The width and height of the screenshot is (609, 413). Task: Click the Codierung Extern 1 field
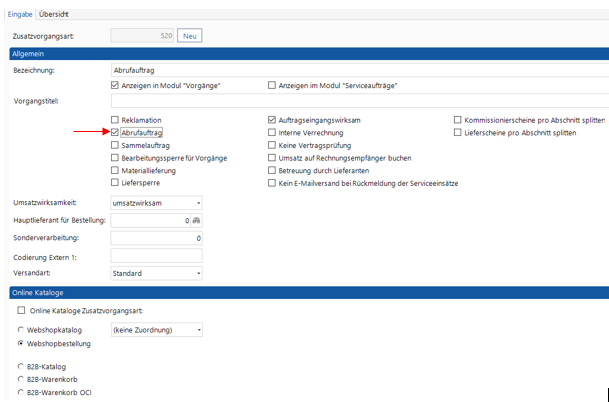click(x=156, y=256)
